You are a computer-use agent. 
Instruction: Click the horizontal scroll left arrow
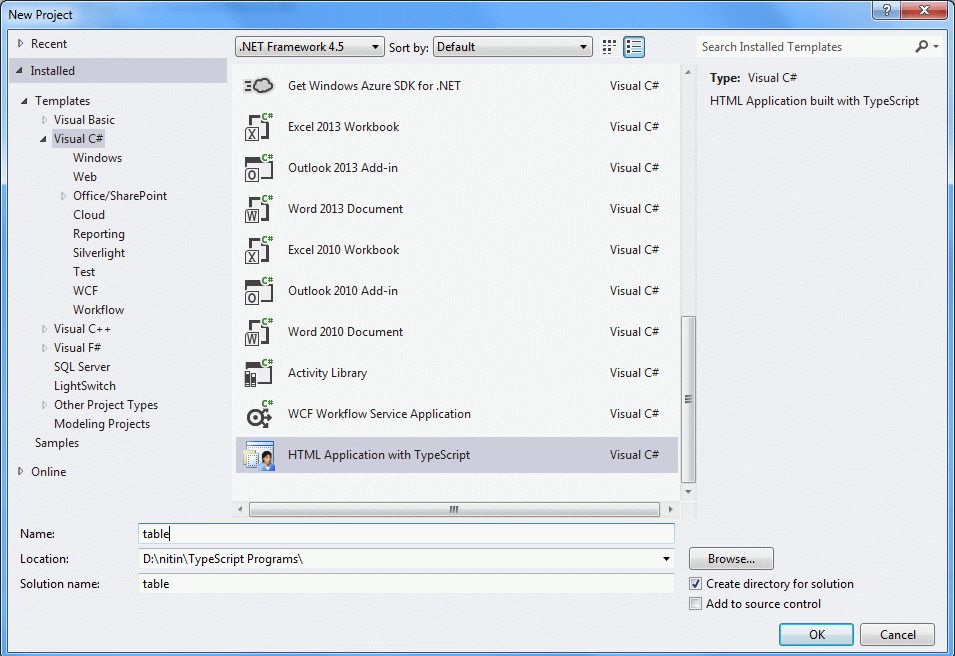[239, 509]
